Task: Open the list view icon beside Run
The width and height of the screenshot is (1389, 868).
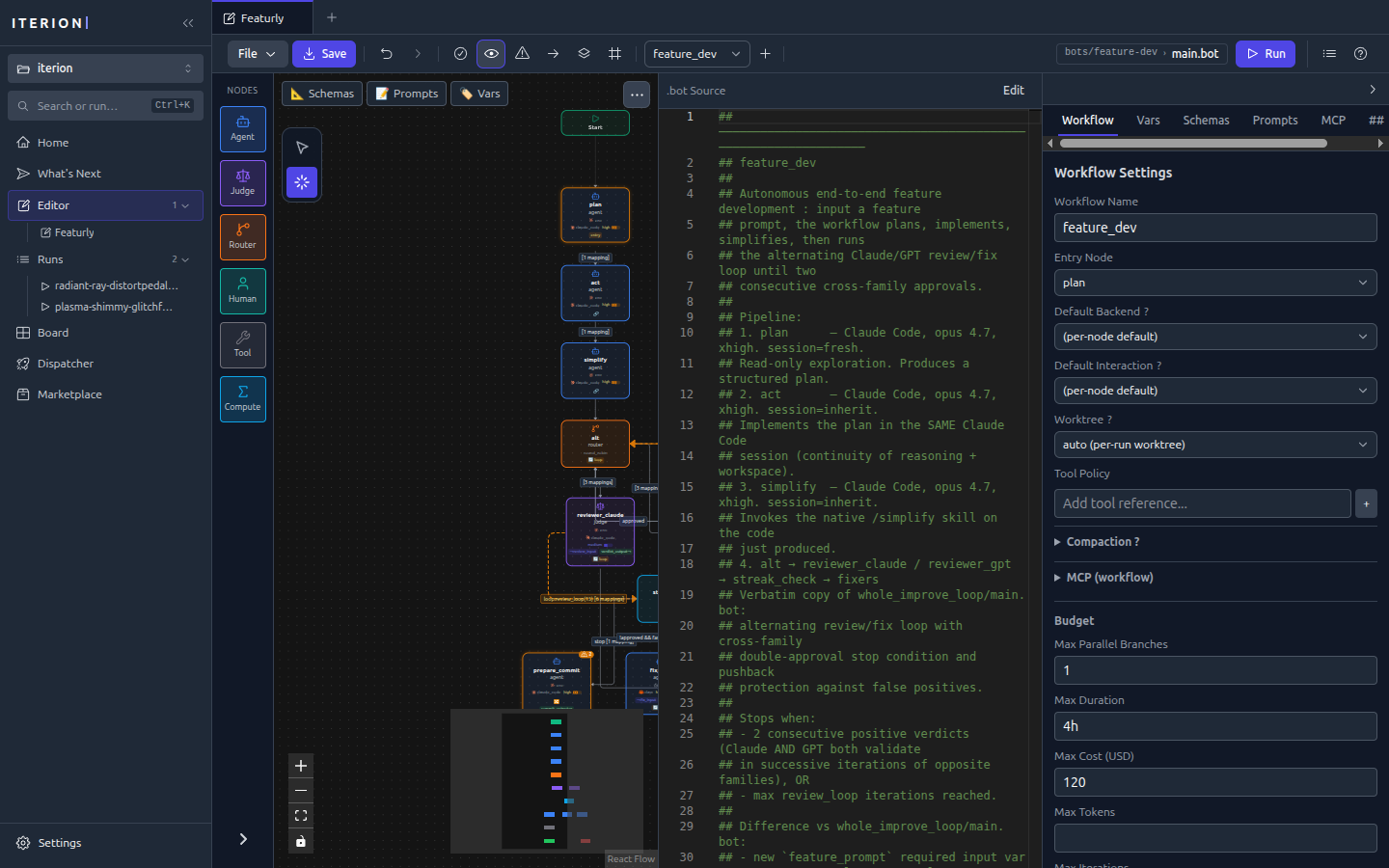Action: point(1329,54)
